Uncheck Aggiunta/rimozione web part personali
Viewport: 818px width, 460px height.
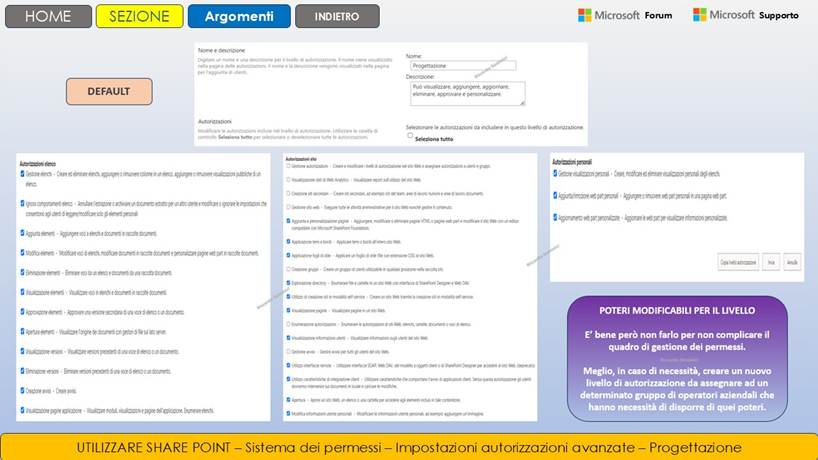point(555,196)
